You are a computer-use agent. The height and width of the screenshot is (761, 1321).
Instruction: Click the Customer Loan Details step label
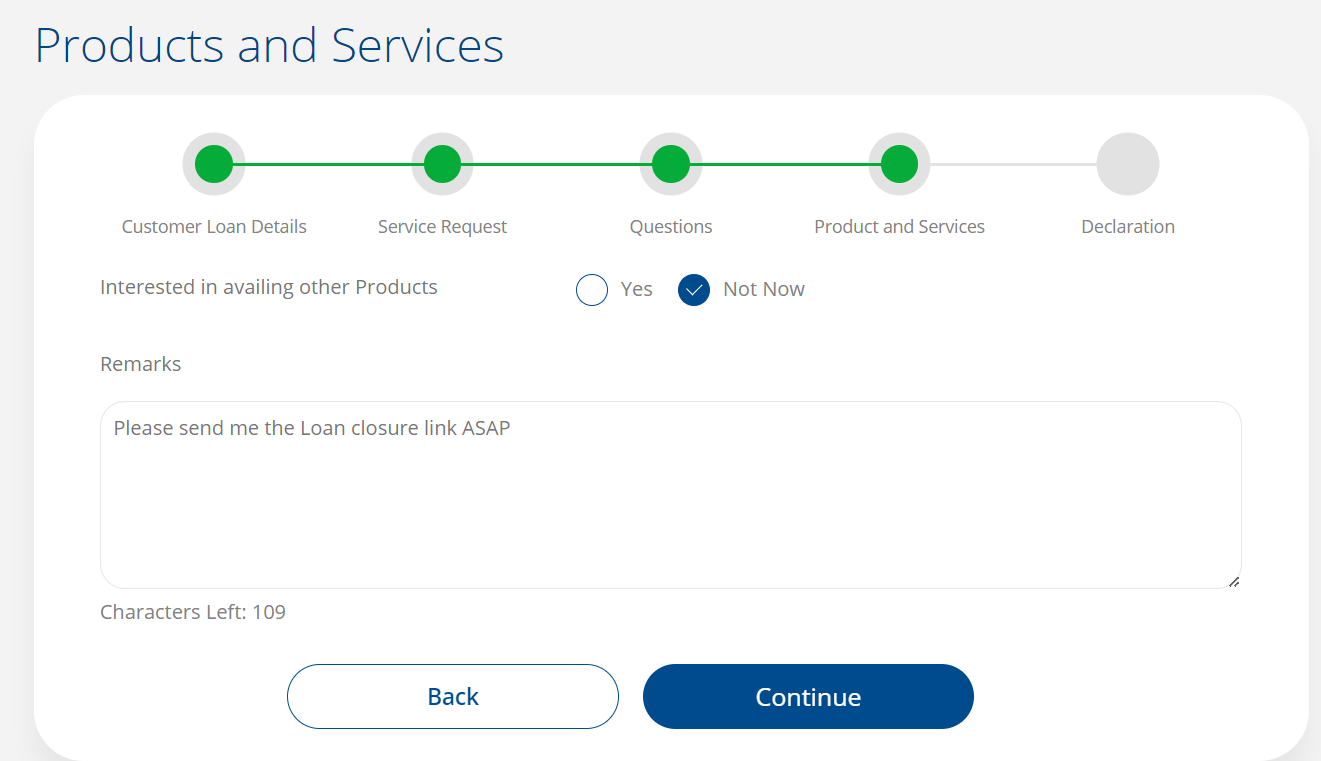pos(214,227)
